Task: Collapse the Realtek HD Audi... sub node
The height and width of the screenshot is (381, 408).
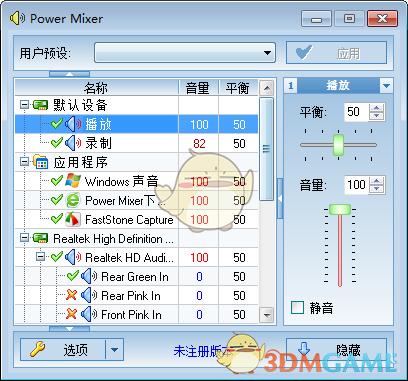Action: pyautogui.click(x=40, y=257)
